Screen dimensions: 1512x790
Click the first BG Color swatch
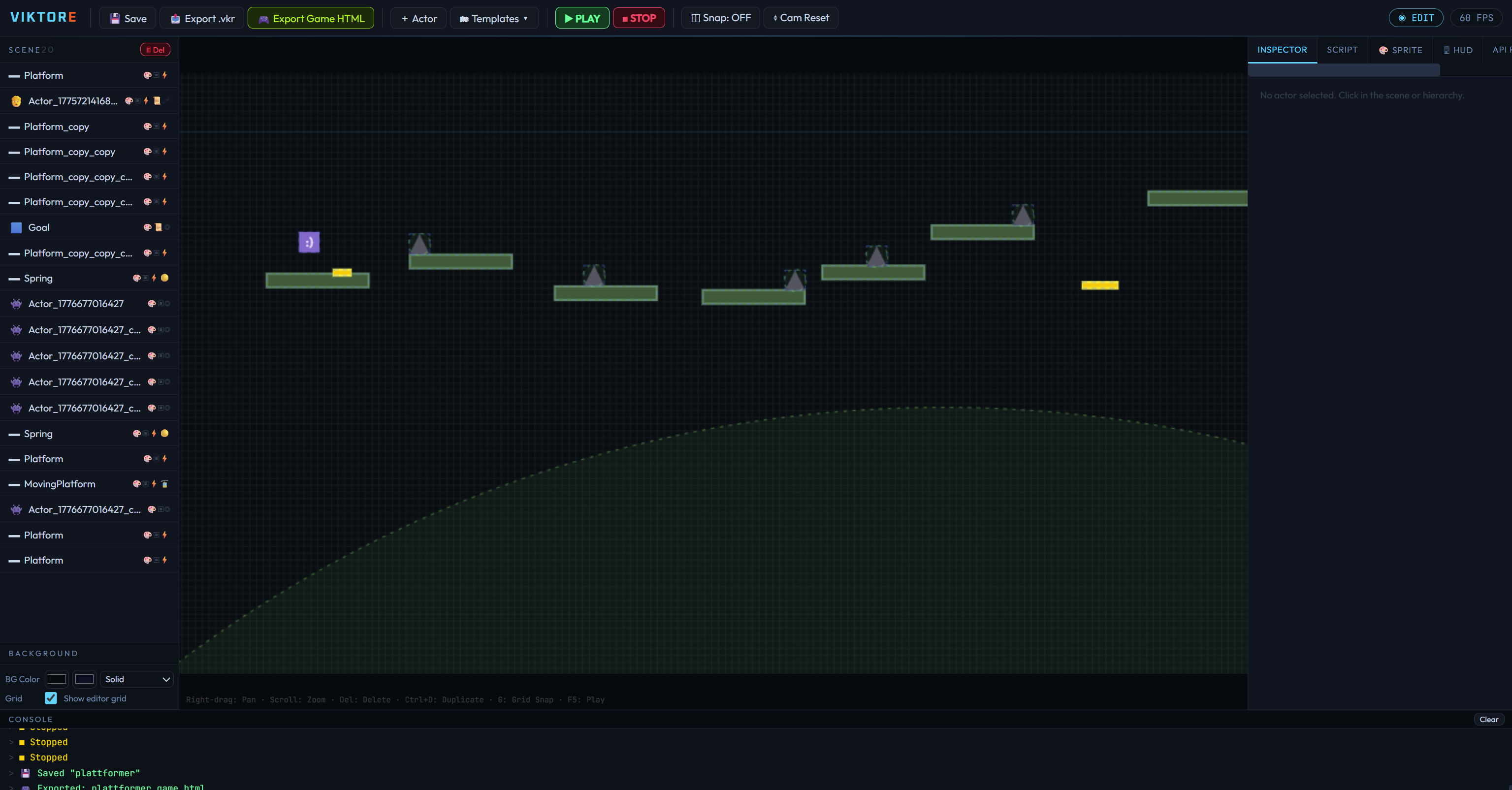[57, 679]
